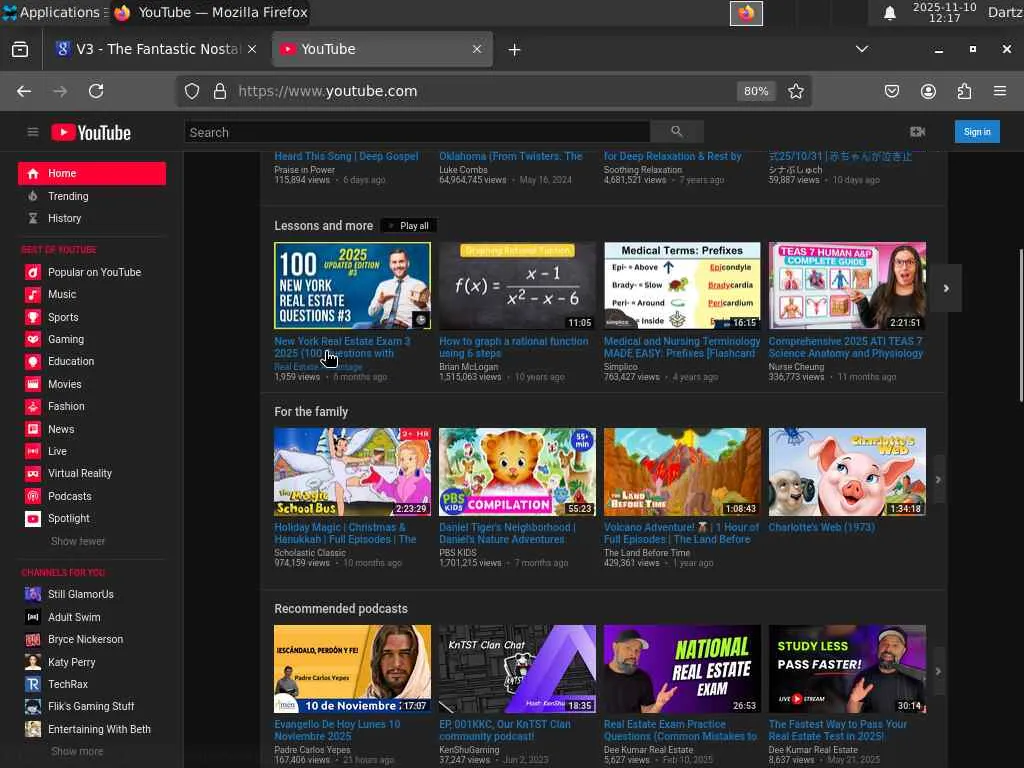Save page to Pocket
Viewport: 1024px width, 768px height.
[891, 91]
